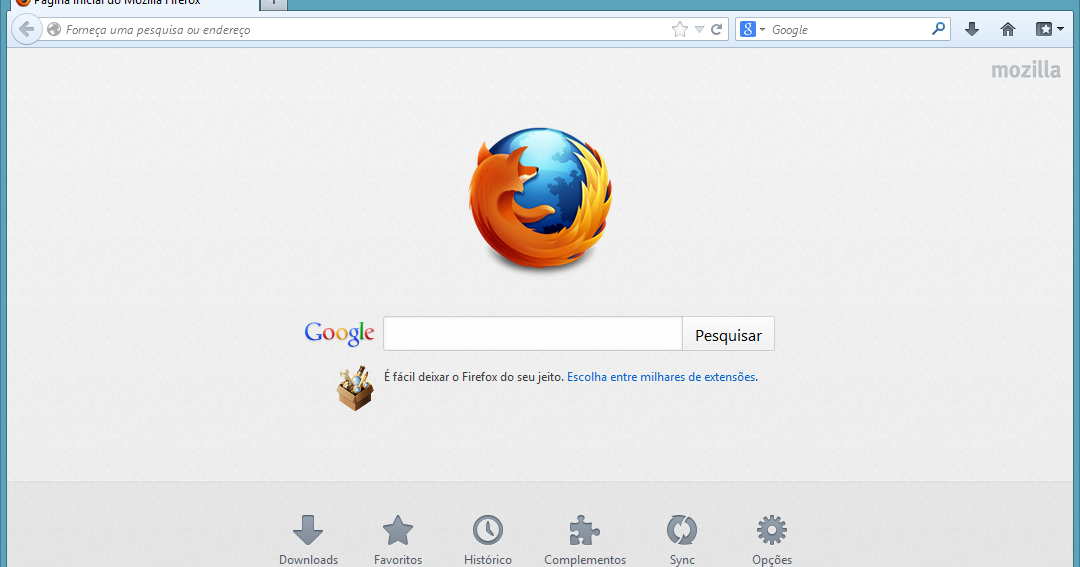
Task: Open the search engine selector dropdown
Action: point(752,30)
